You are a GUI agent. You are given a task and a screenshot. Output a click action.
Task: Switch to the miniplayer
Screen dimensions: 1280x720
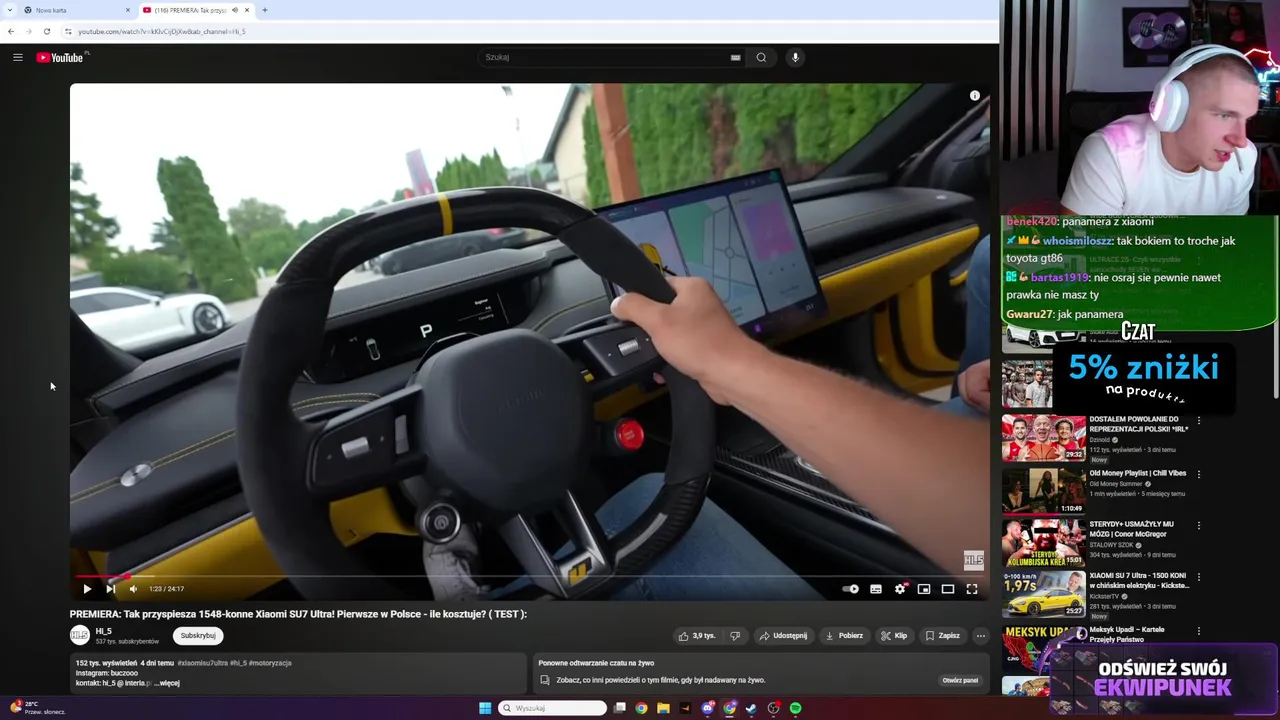tap(924, 589)
